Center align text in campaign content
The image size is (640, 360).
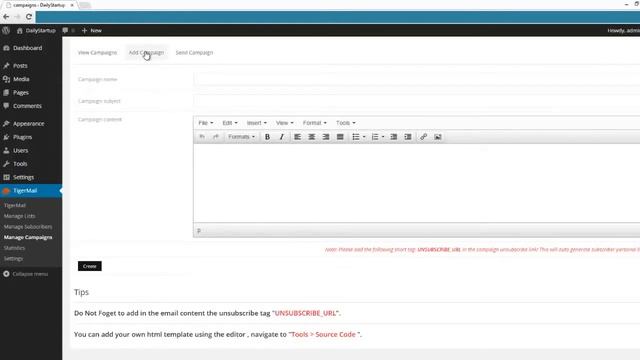(x=312, y=137)
